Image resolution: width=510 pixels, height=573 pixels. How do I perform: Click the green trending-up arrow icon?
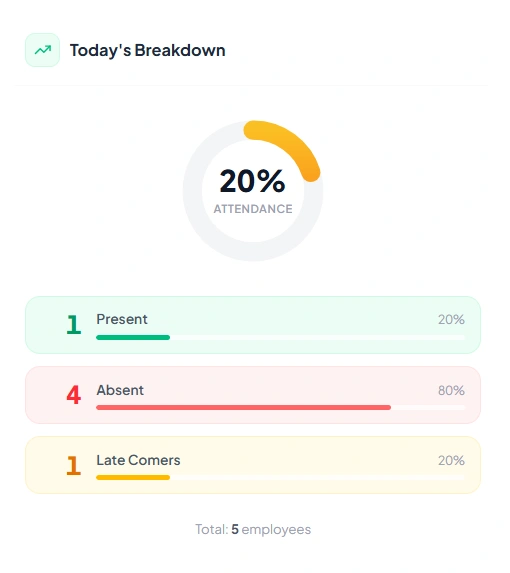point(42,50)
